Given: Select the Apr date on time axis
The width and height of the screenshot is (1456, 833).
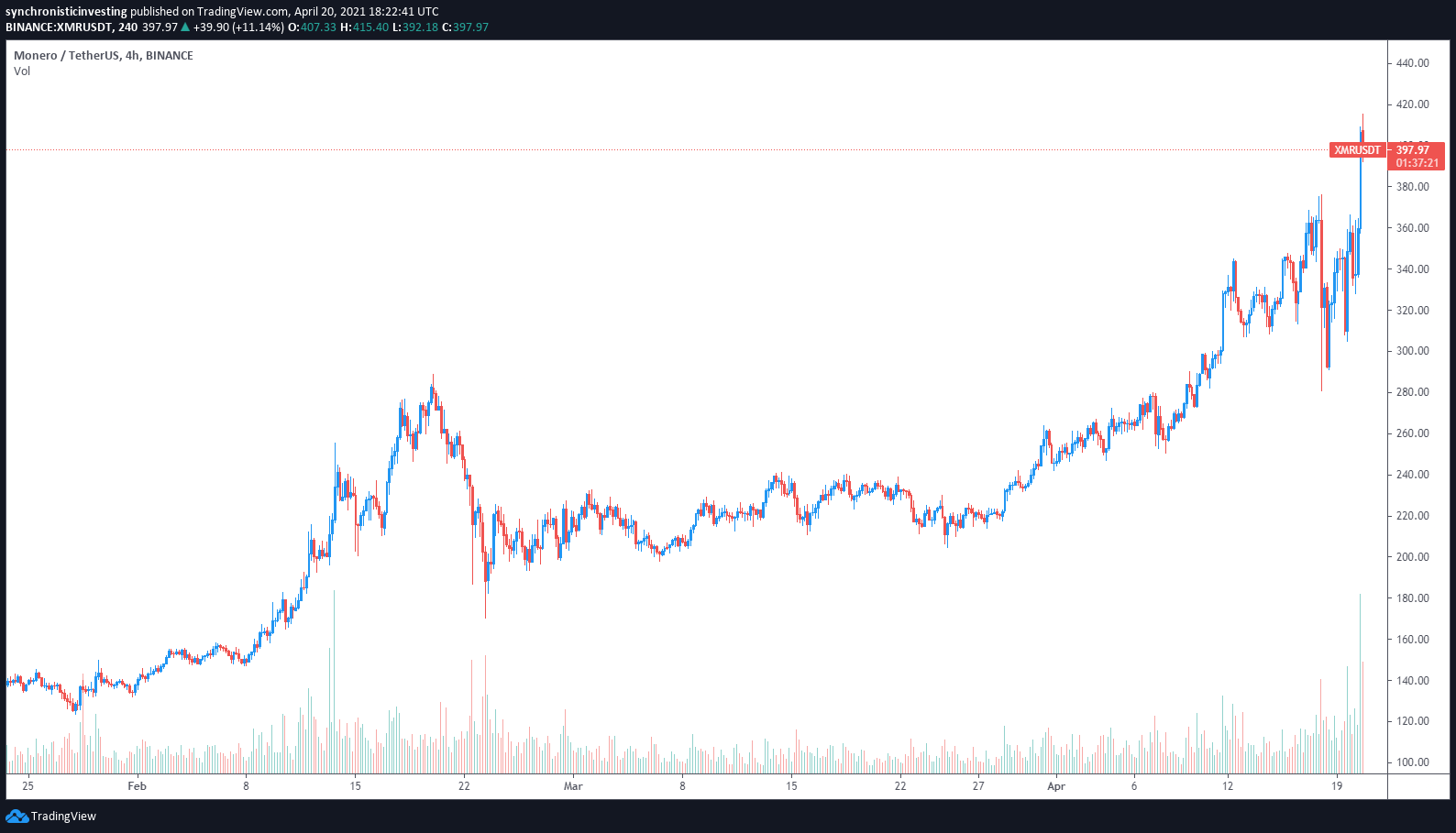Looking at the screenshot, I should [x=1056, y=786].
